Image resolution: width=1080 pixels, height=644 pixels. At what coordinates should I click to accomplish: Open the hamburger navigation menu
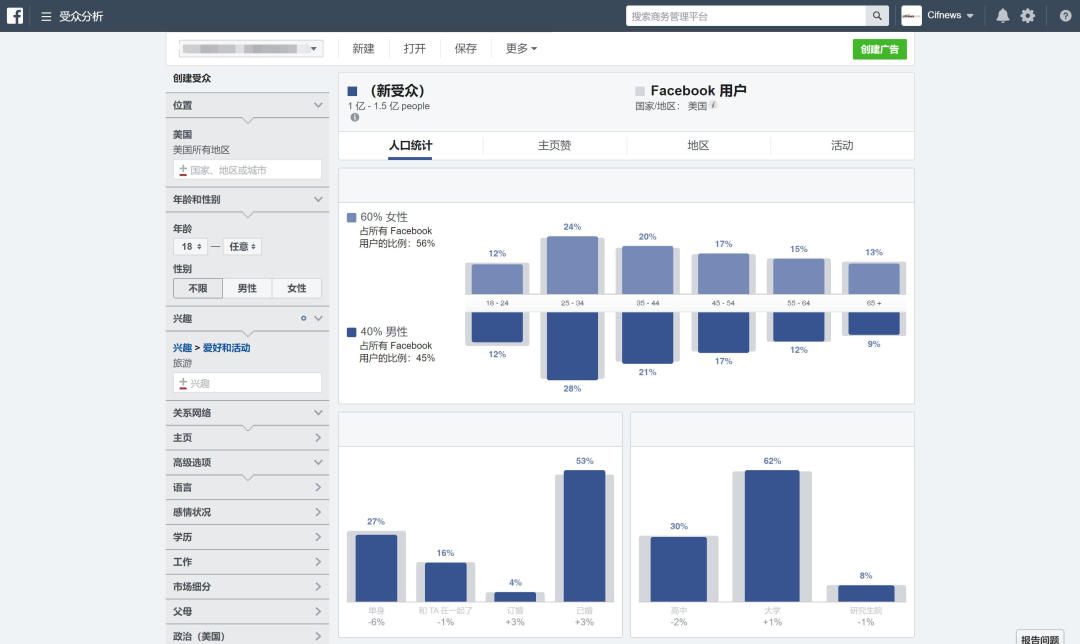pyautogui.click(x=46, y=16)
